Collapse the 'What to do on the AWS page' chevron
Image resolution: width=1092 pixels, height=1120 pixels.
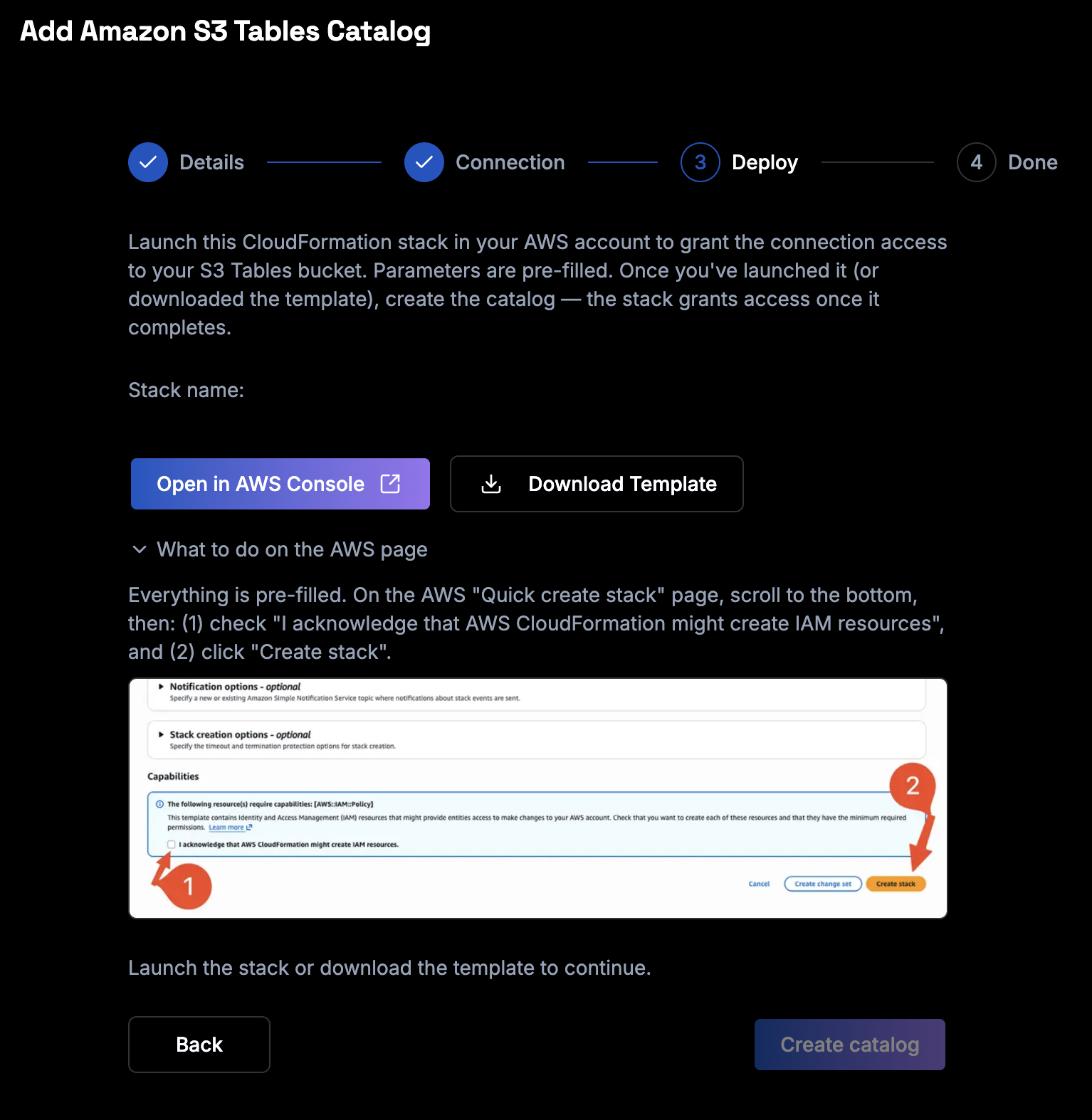click(x=140, y=549)
